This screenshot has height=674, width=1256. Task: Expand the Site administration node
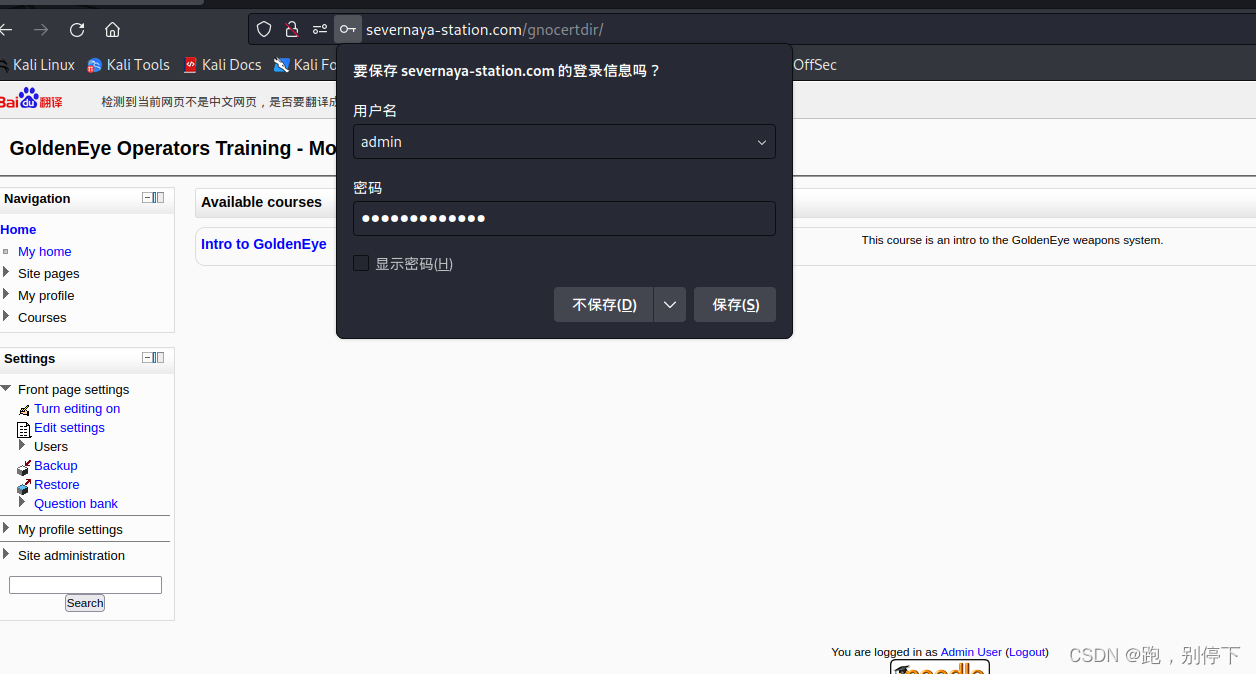click(x=6, y=554)
